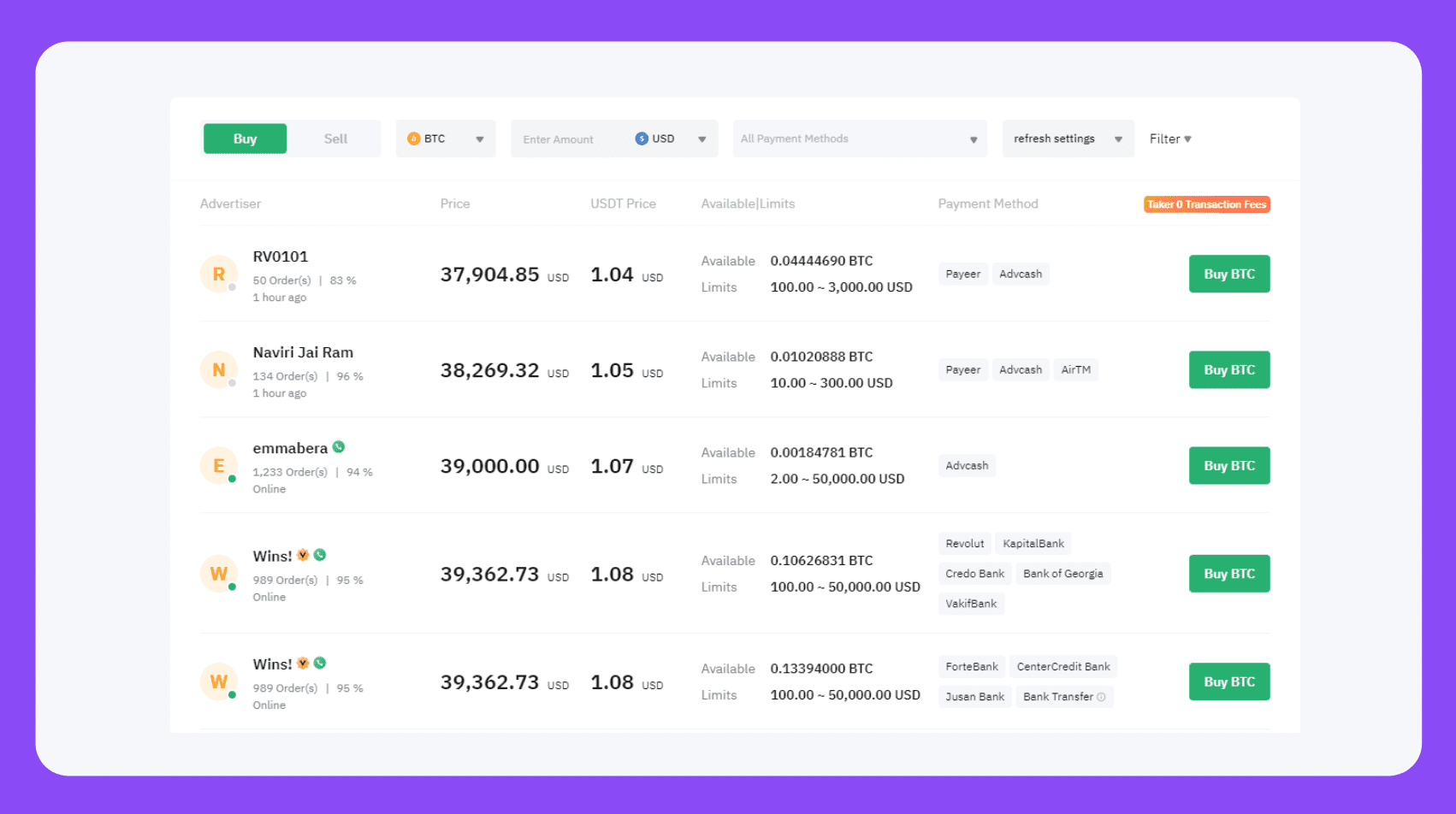Open RV0101 advertiser profile name

281,257
